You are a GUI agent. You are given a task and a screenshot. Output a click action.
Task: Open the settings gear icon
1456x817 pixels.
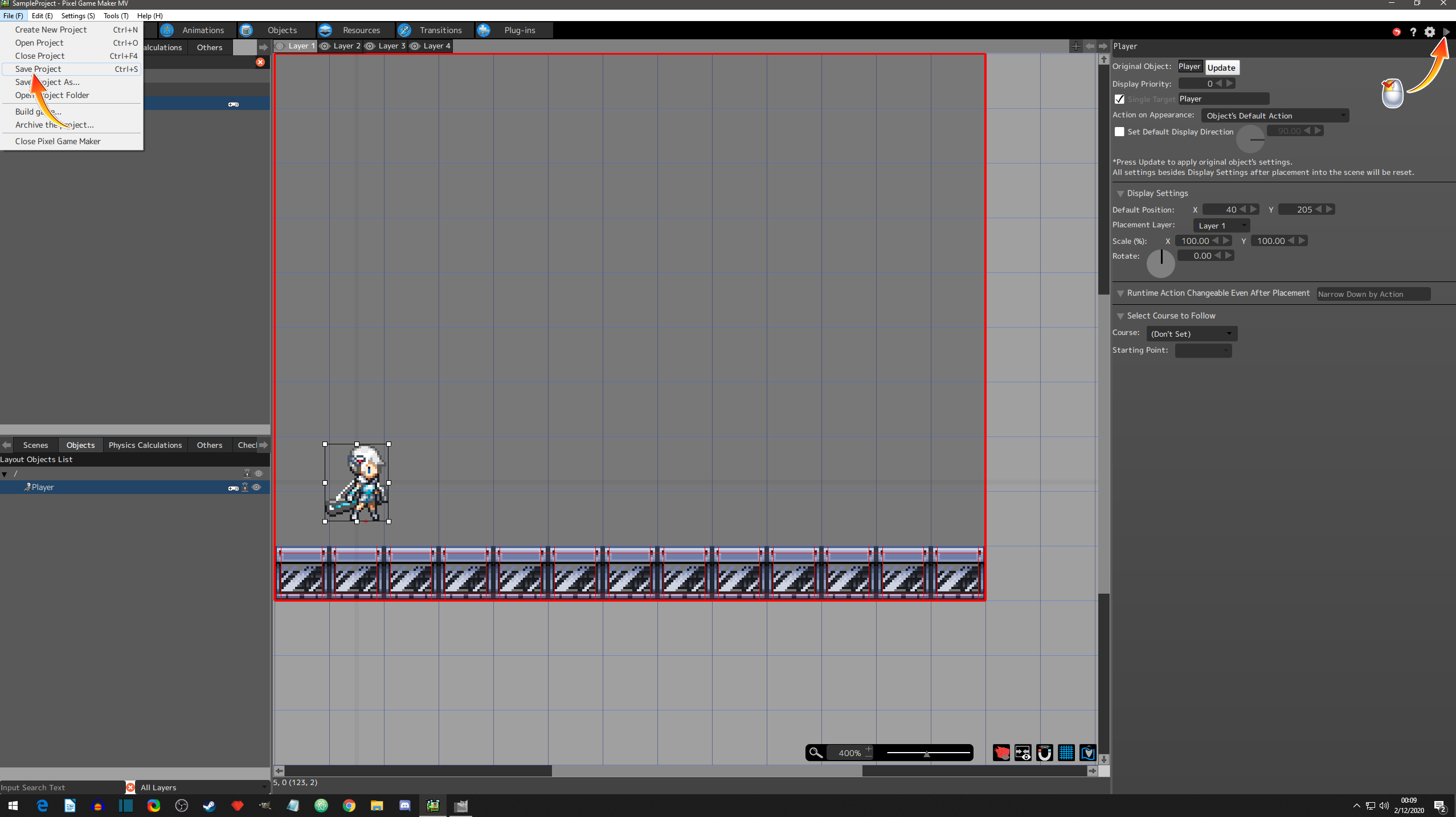coord(1429,32)
